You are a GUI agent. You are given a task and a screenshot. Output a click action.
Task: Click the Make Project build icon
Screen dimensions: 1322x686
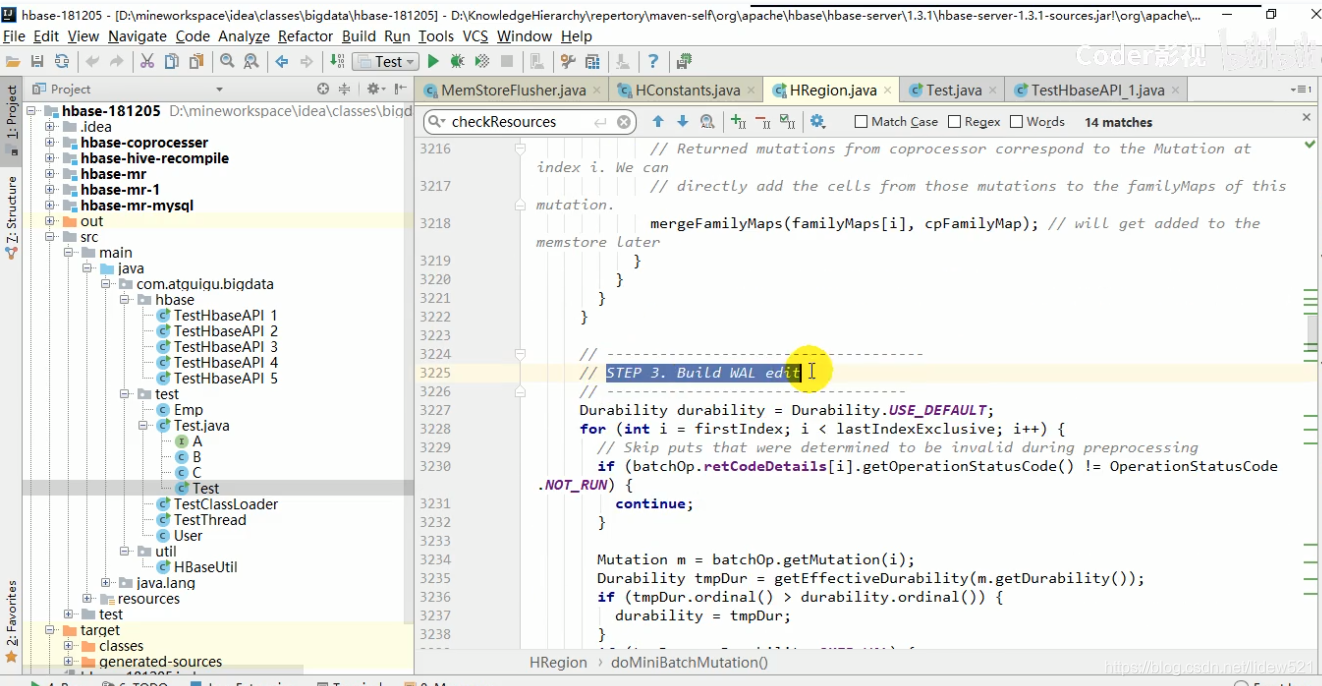[x=337, y=61]
